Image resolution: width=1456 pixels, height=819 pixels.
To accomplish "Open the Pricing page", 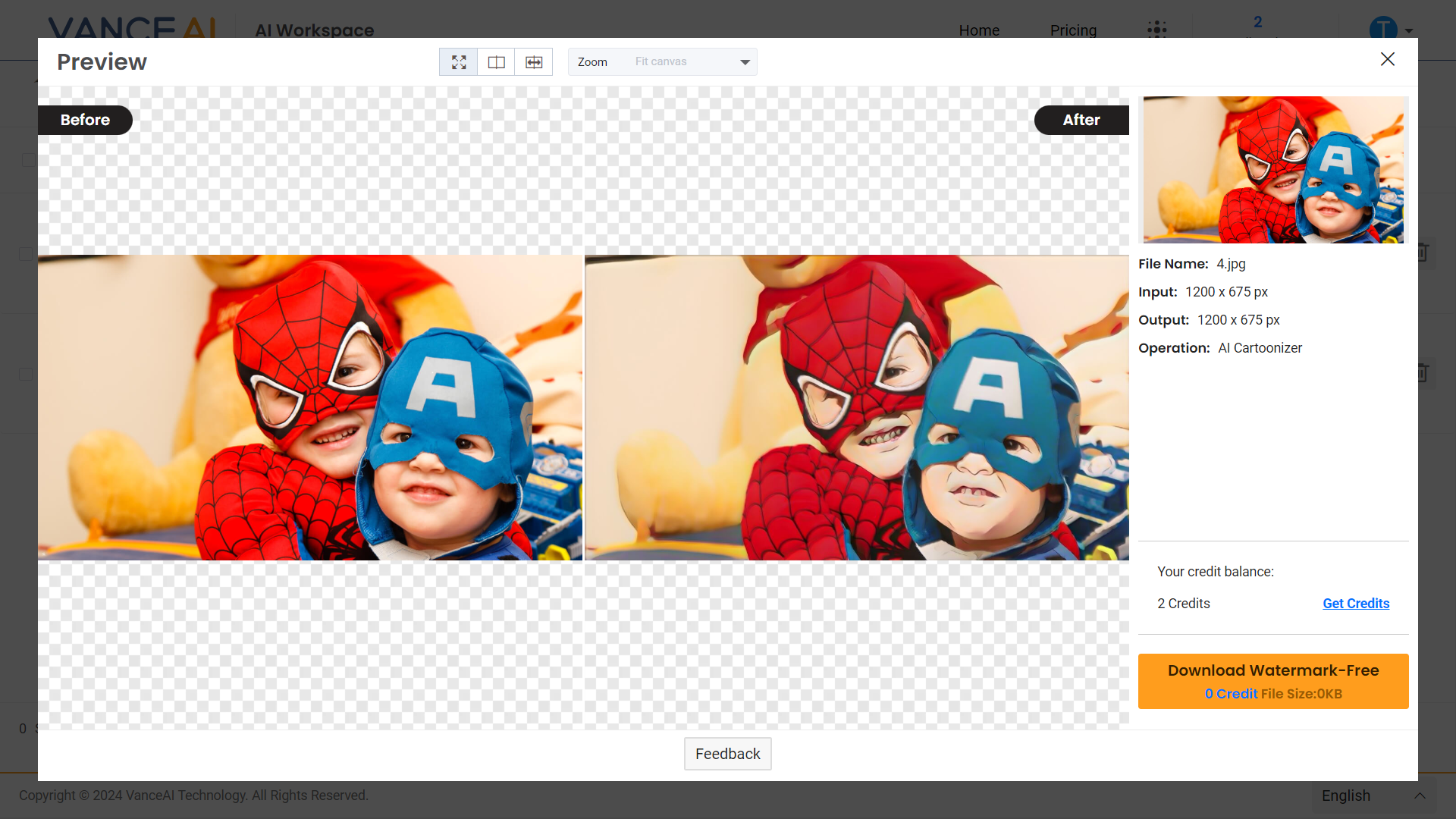I will click(x=1073, y=30).
